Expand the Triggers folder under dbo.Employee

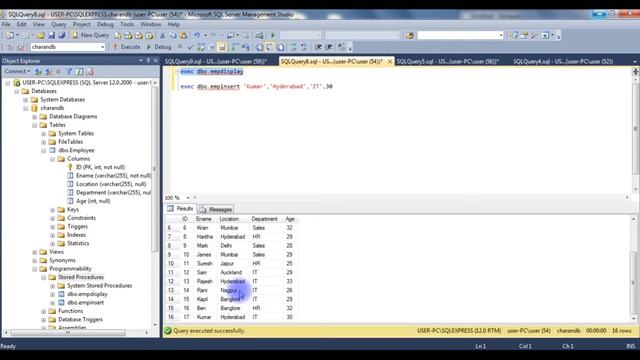tap(53, 227)
